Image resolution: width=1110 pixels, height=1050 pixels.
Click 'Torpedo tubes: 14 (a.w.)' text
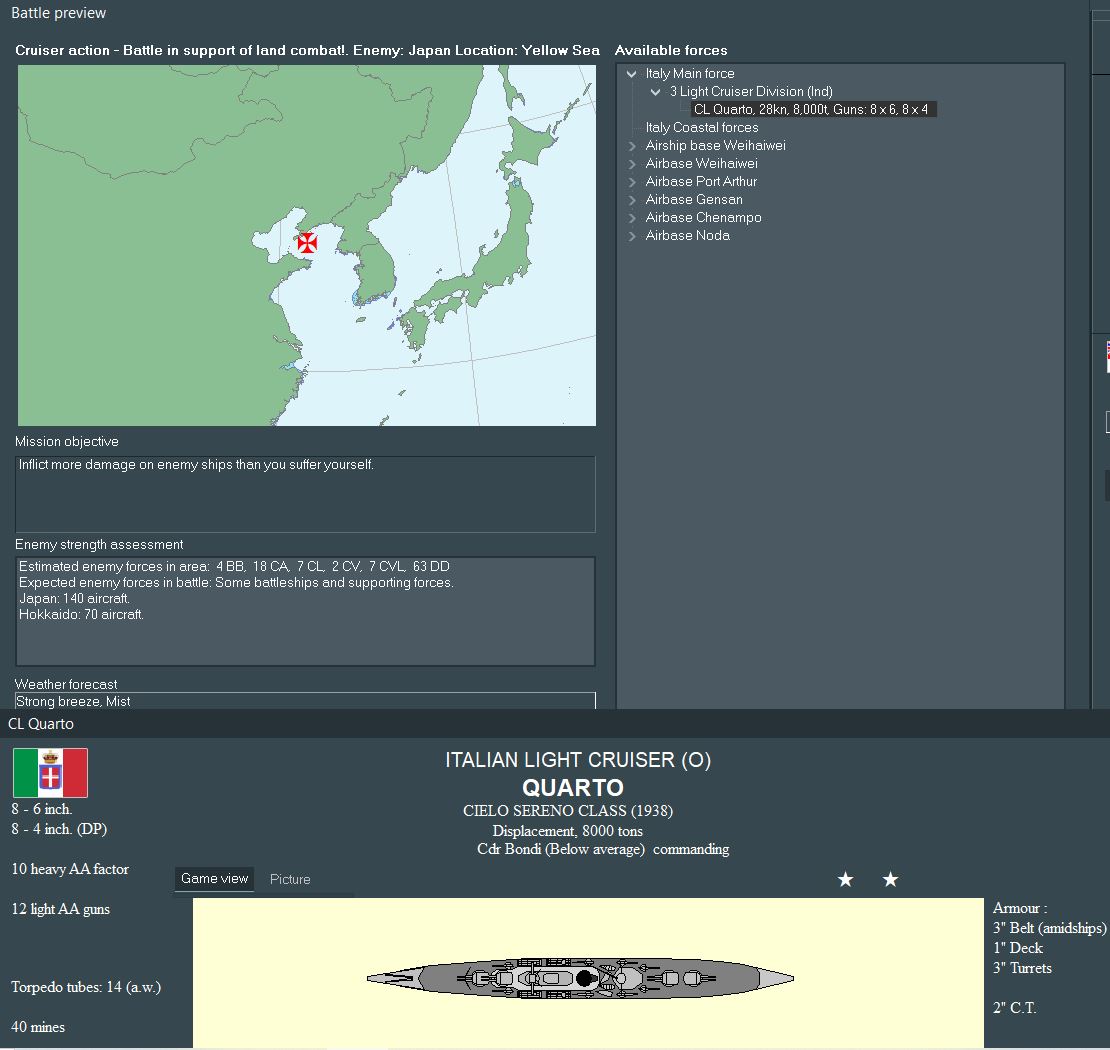point(86,987)
